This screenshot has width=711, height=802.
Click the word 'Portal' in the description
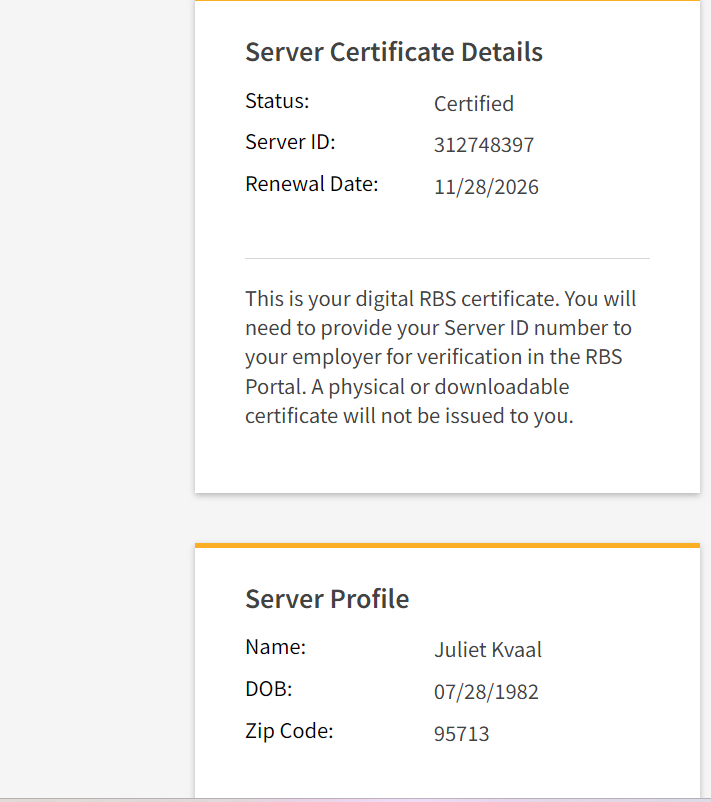click(x=273, y=387)
